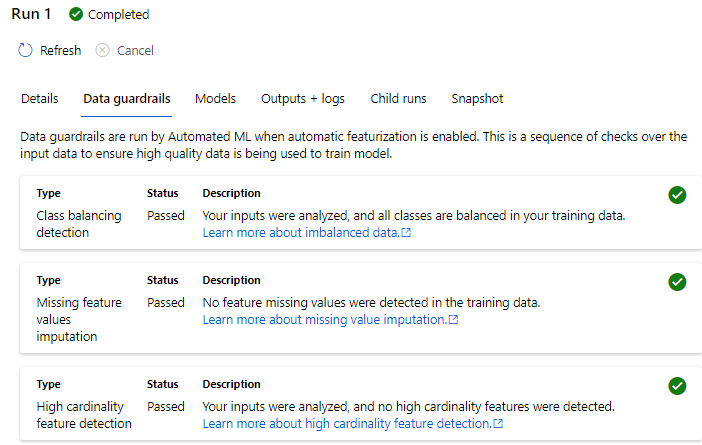Click the Cancel circle-x icon
The height and width of the screenshot is (445, 702).
pyautogui.click(x=103, y=50)
